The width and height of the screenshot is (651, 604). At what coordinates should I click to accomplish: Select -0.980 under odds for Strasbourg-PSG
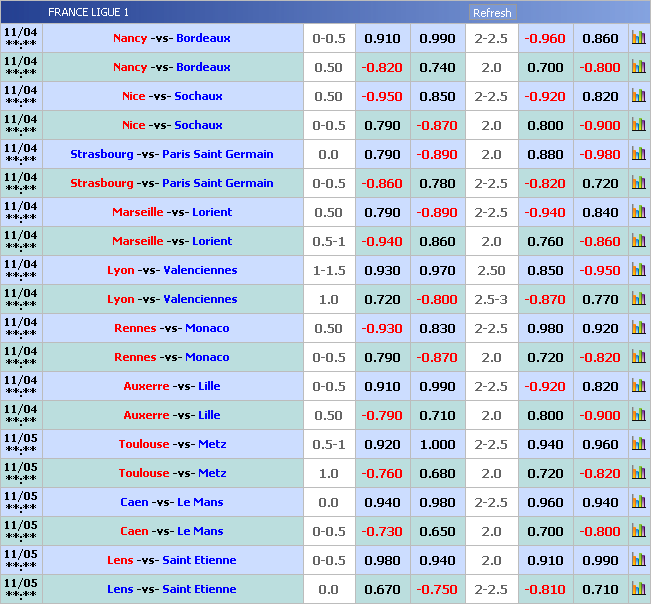pos(600,154)
